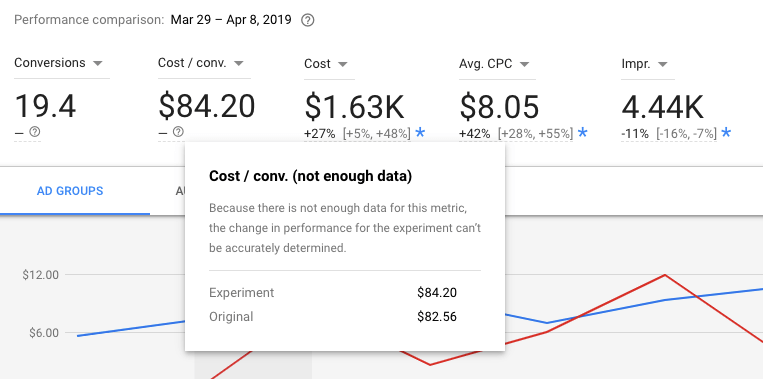Click the blue asterisk next to Cost change
The height and width of the screenshot is (379, 763).
(420, 132)
